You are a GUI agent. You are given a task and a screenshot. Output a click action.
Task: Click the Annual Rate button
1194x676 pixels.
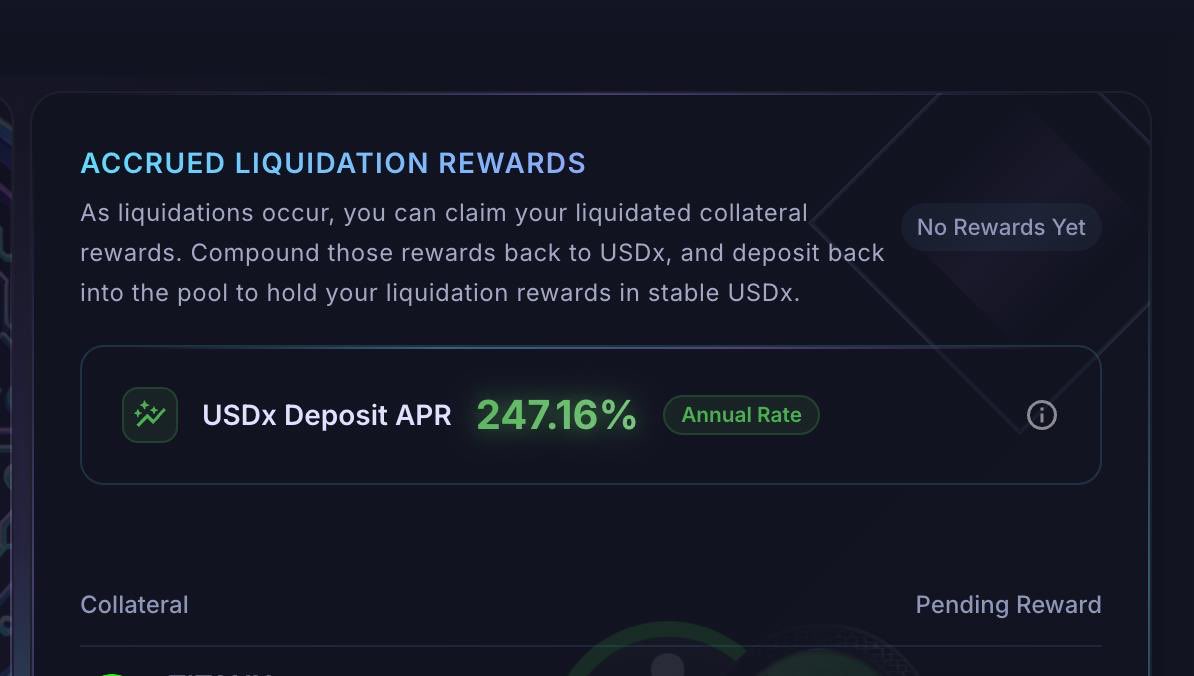tap(741, 415)
